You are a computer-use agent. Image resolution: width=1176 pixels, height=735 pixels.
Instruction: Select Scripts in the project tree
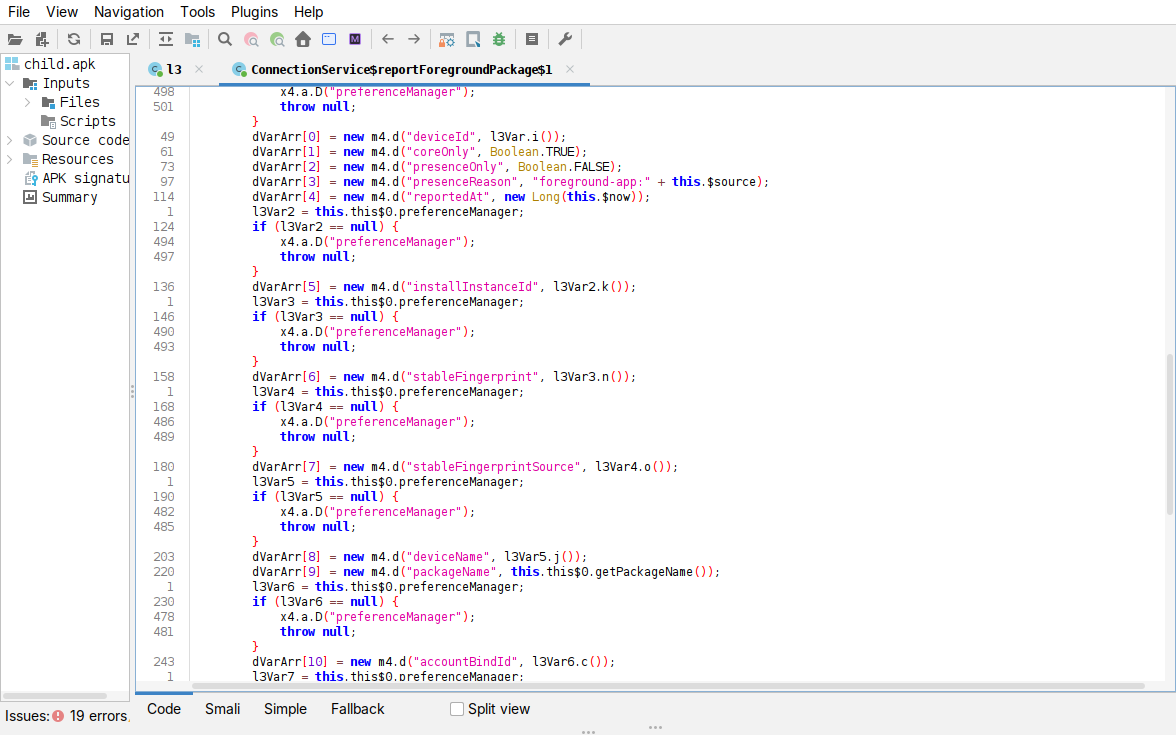pos(88,122)
